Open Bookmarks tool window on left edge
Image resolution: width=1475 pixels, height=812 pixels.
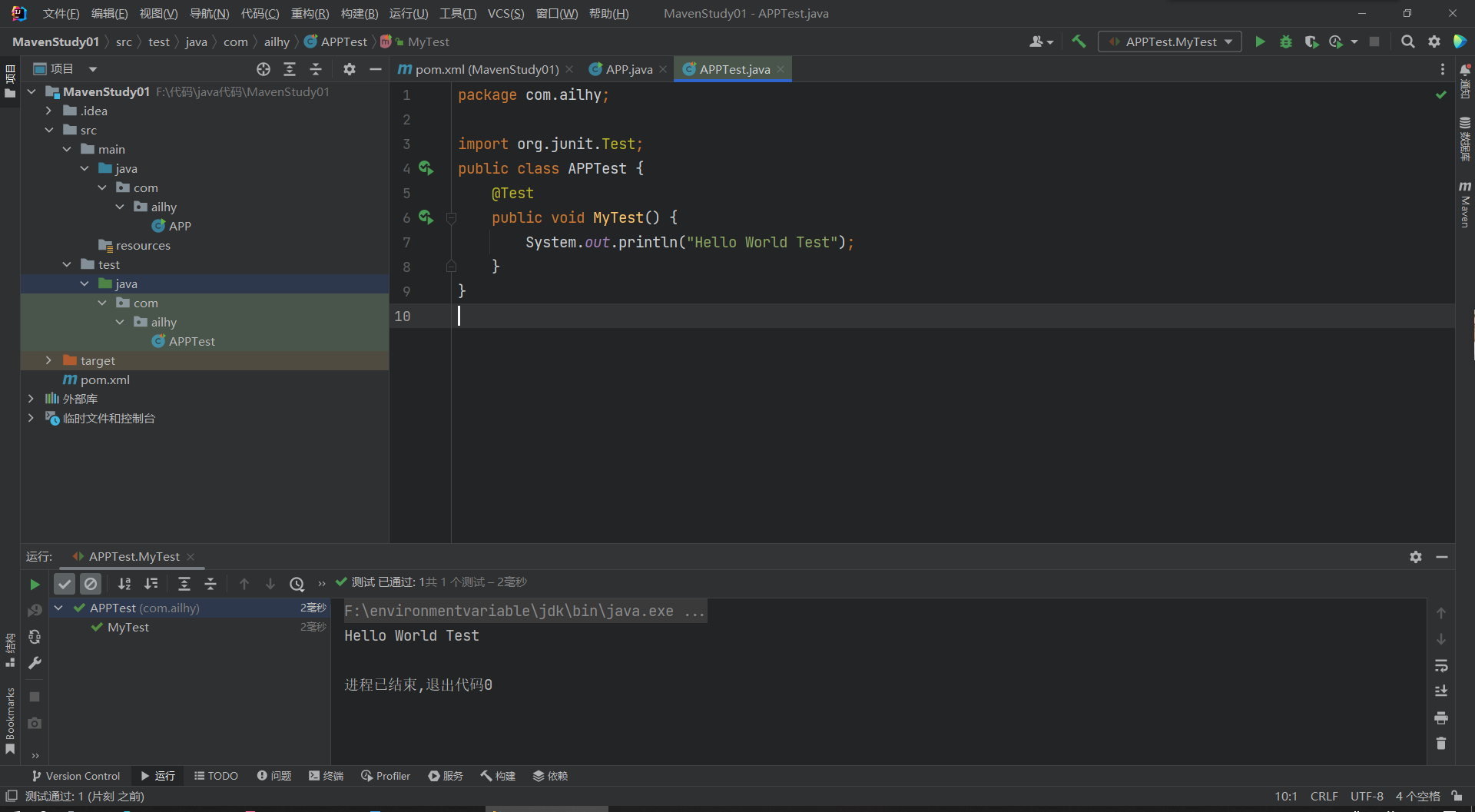(x=10, y=721)
